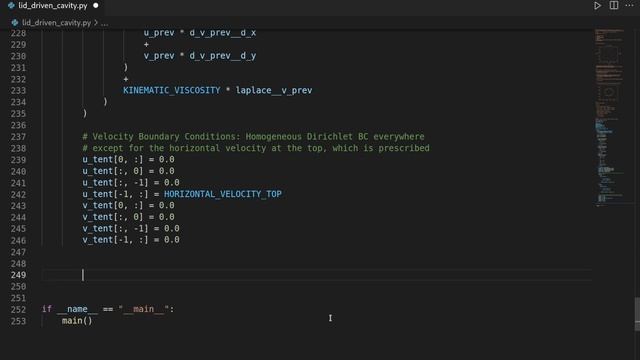640x360 pixels.
Task: Split the editor with layout icon
Action: tap(613, 6)
